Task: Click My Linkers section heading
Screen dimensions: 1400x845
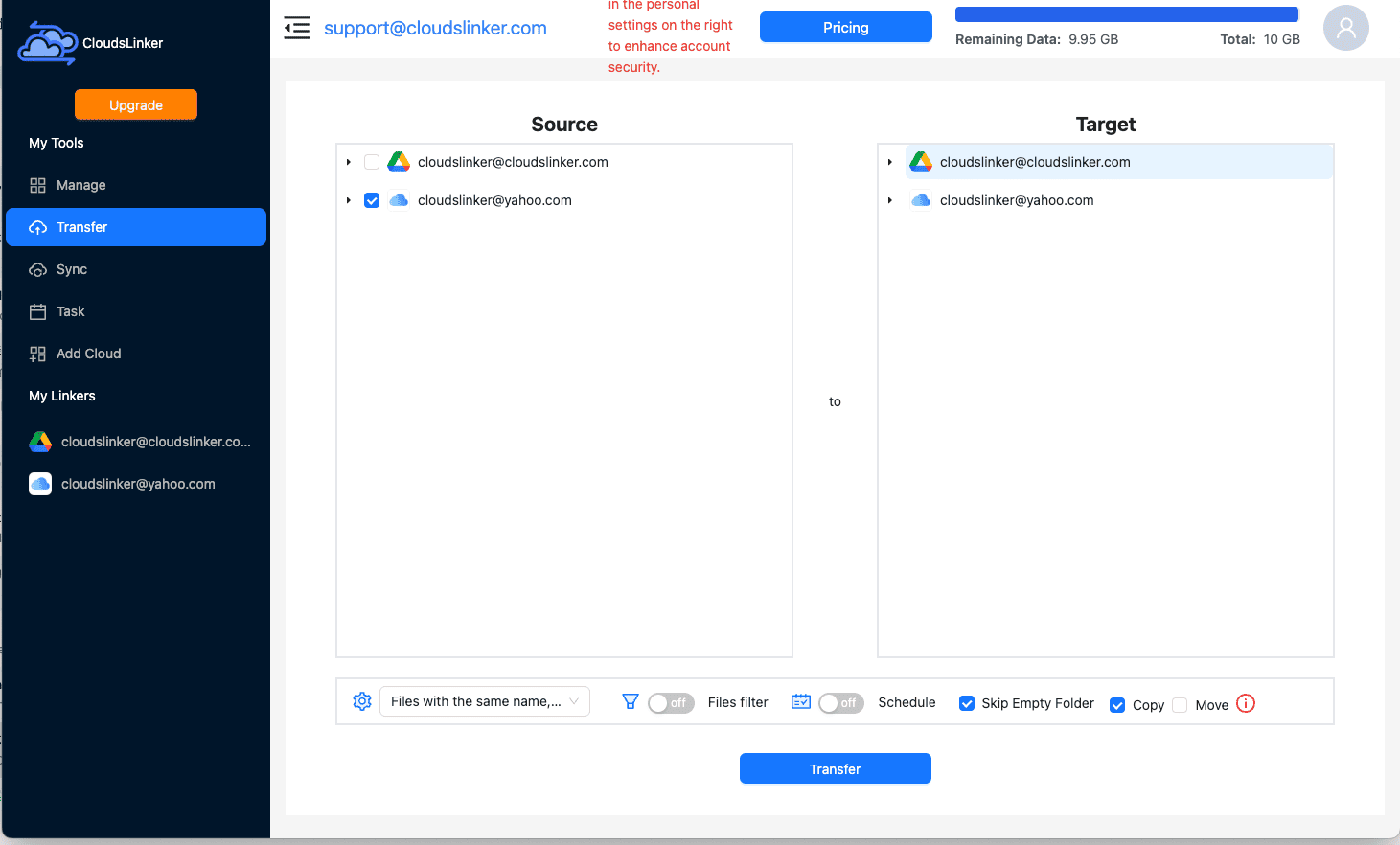Action: pyautogui.click(x=62, y=396)
